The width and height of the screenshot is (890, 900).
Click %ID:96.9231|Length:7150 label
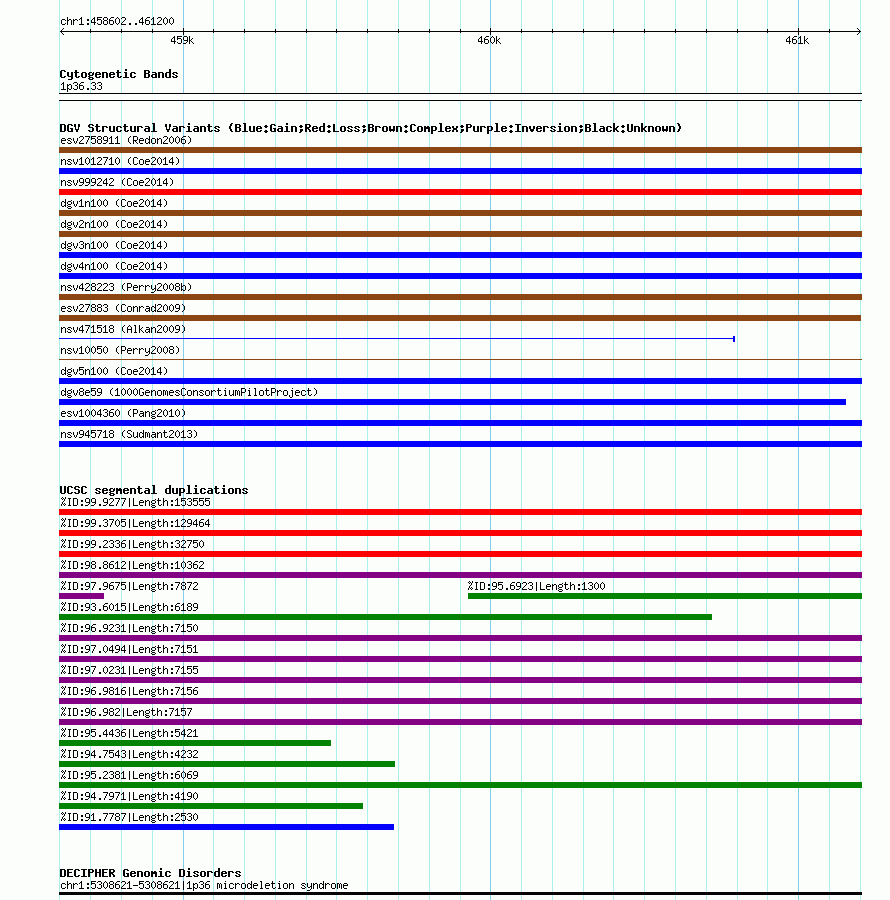point(129,629)
